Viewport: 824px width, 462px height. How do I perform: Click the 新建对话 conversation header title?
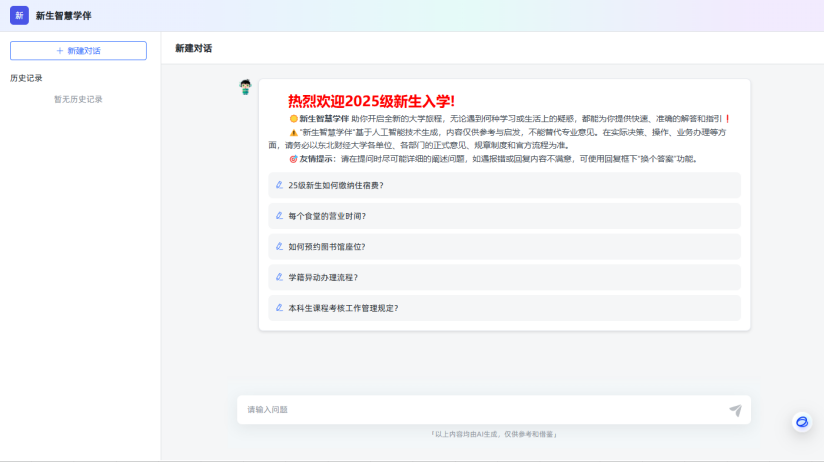click(x=193, y=48)
